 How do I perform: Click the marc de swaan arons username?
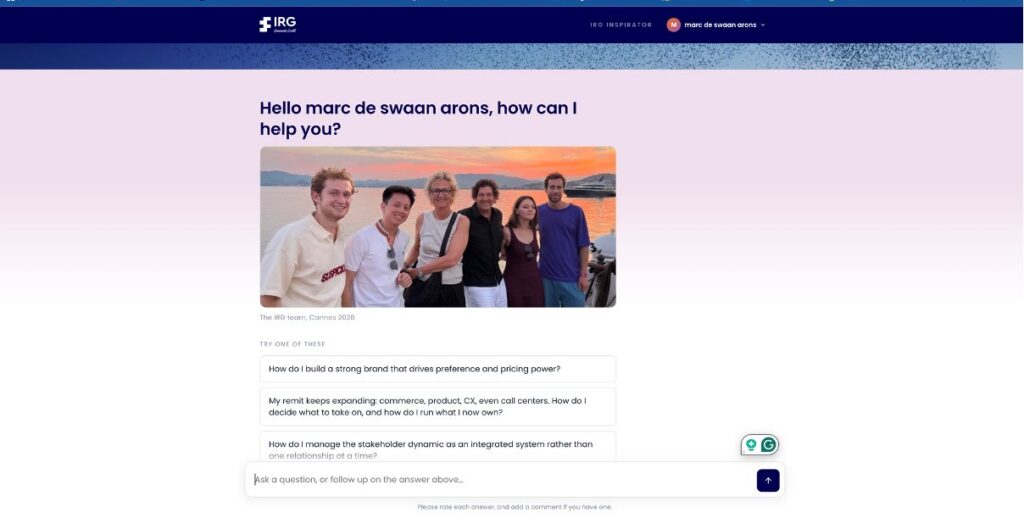pos(720,25)
